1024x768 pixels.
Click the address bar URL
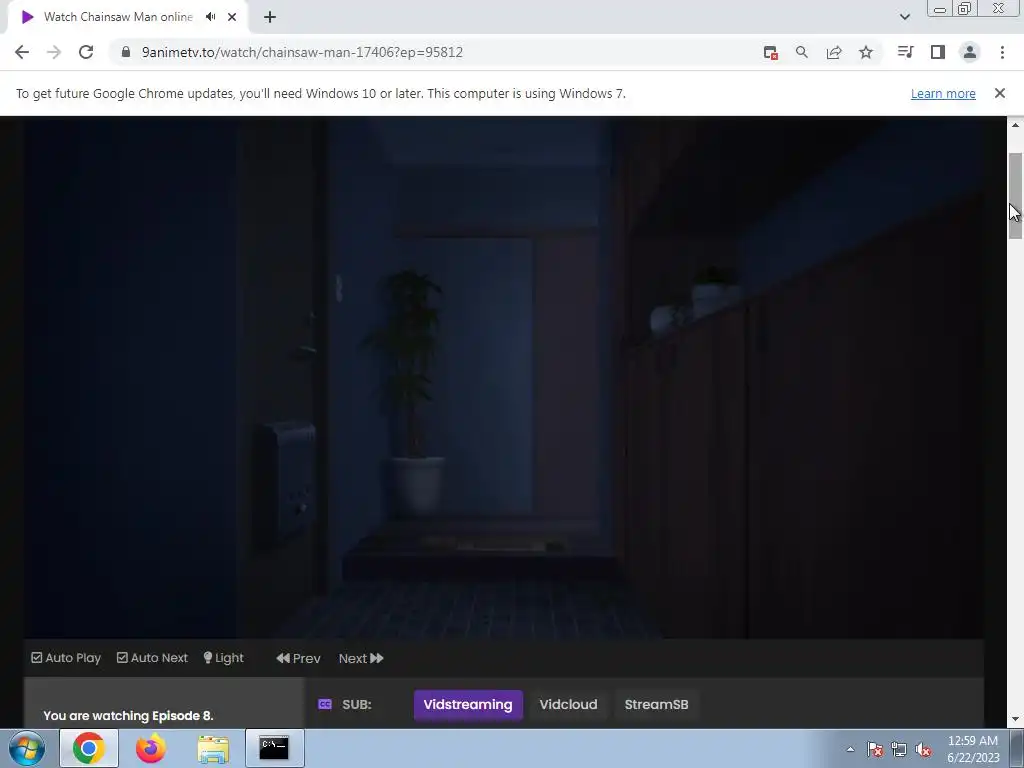point(302,52)
